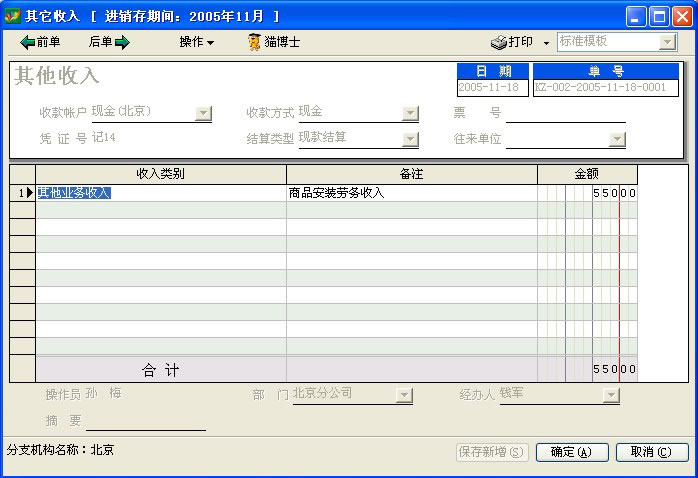The height and width of the screenshot is (478, 698).
Task: Go to next document (后单)
Action: pos(109,42)
